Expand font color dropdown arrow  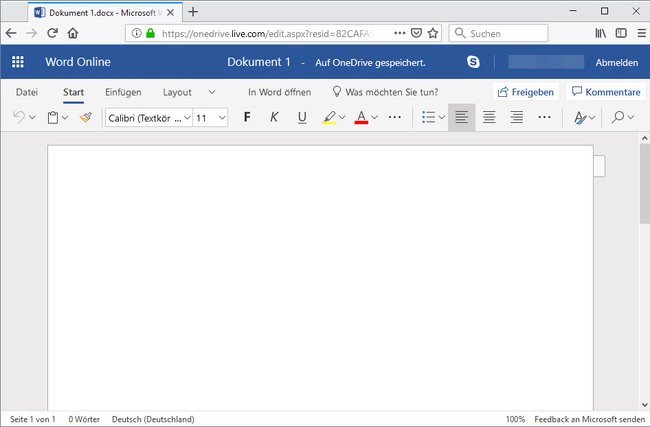point(374,118)
